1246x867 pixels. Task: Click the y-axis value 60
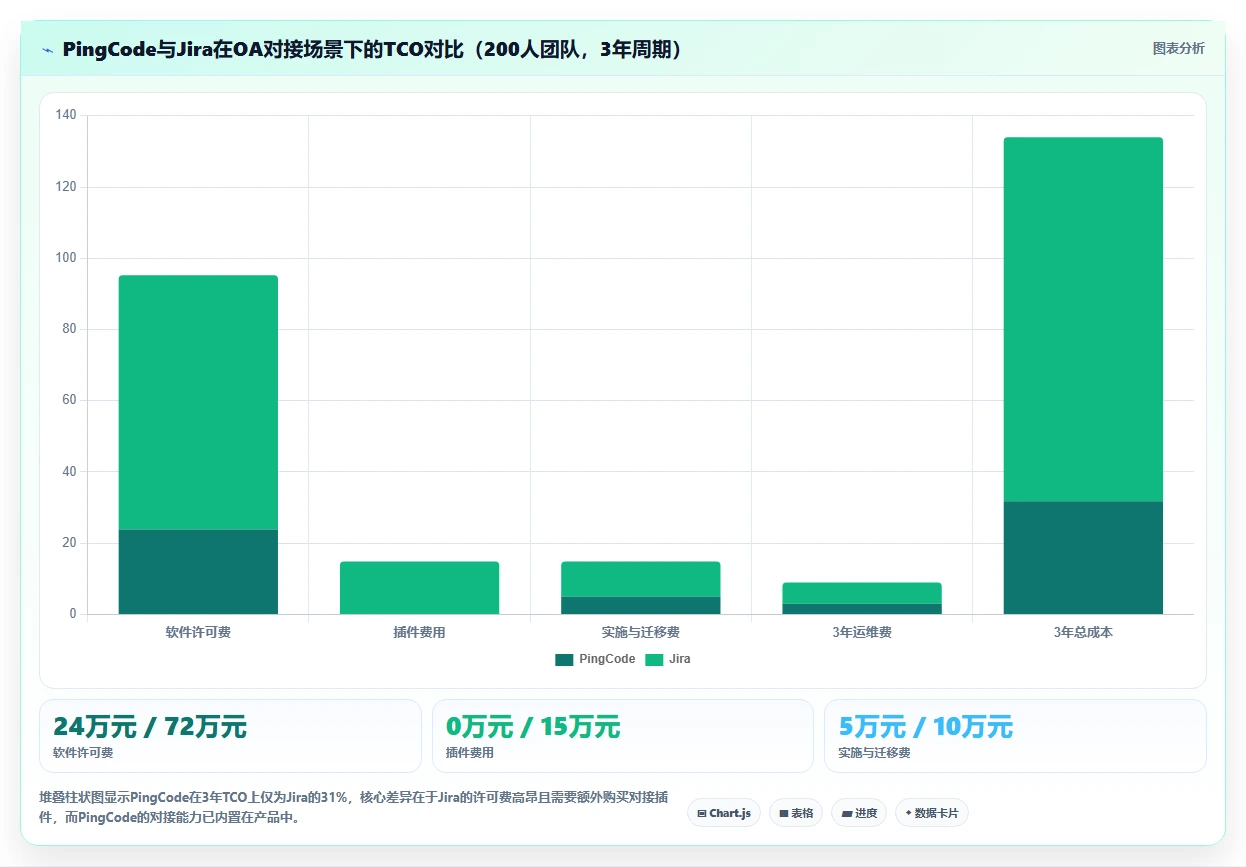tap(68, 401)
